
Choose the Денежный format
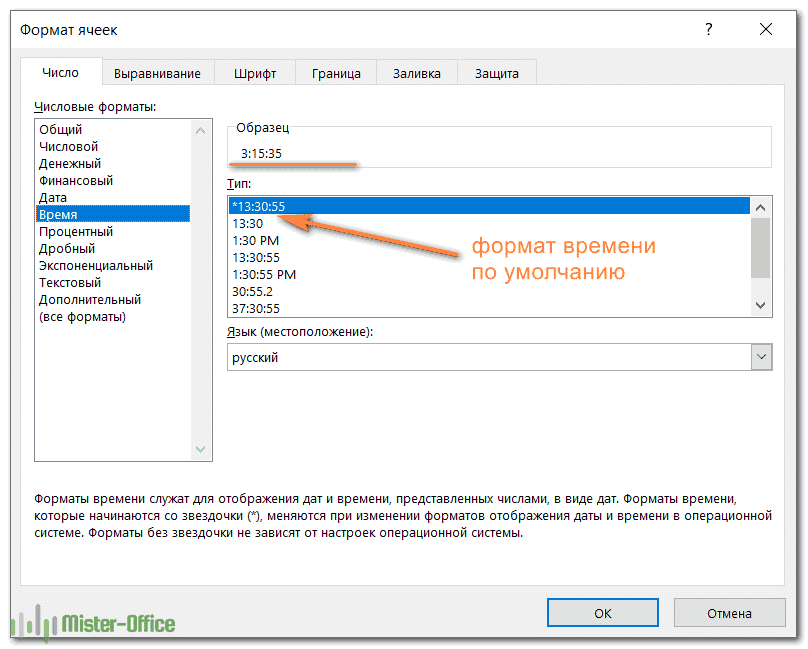click(x=113, y=164)
